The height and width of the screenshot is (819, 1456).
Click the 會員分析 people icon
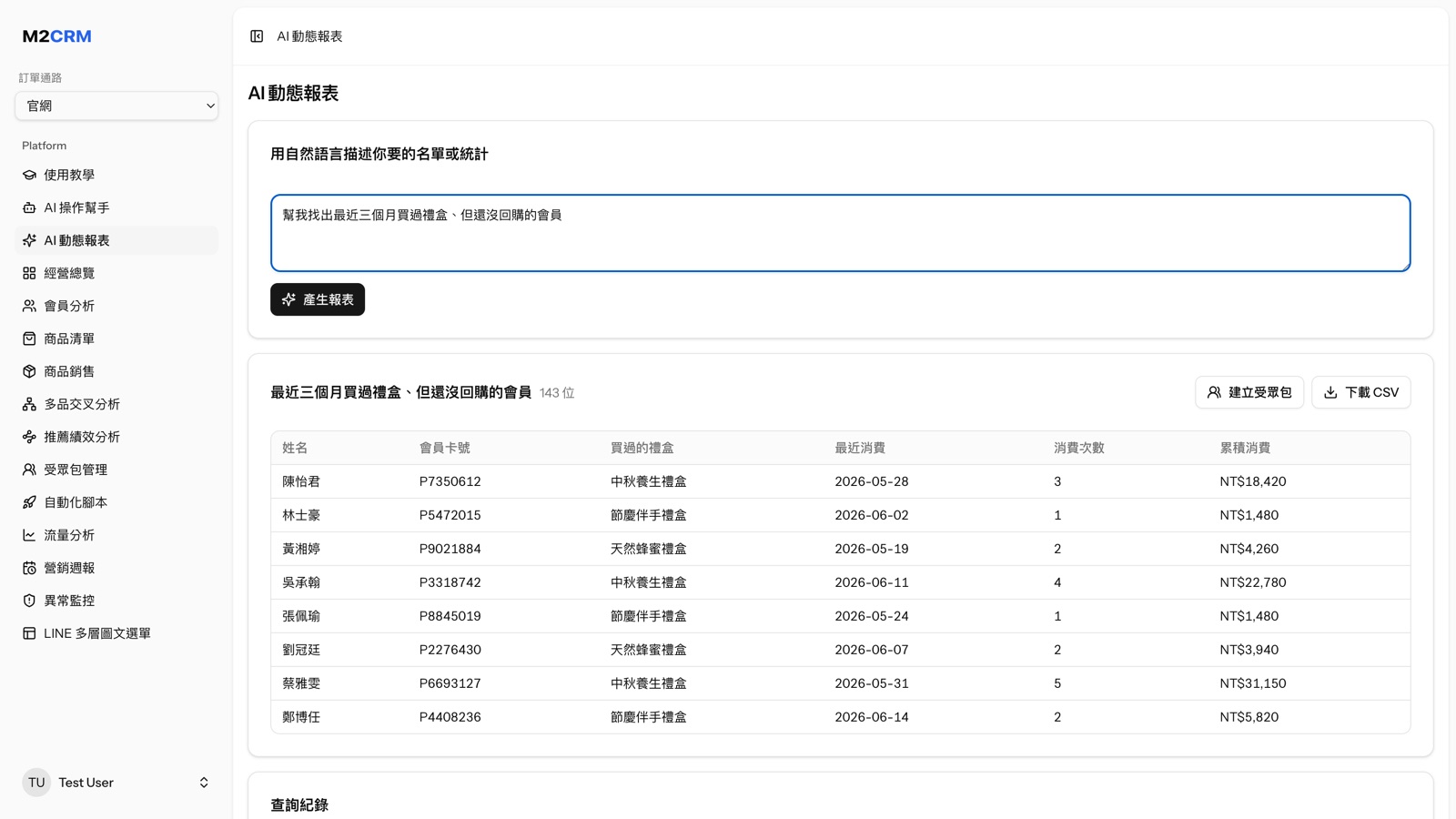[x=29, y=306]
